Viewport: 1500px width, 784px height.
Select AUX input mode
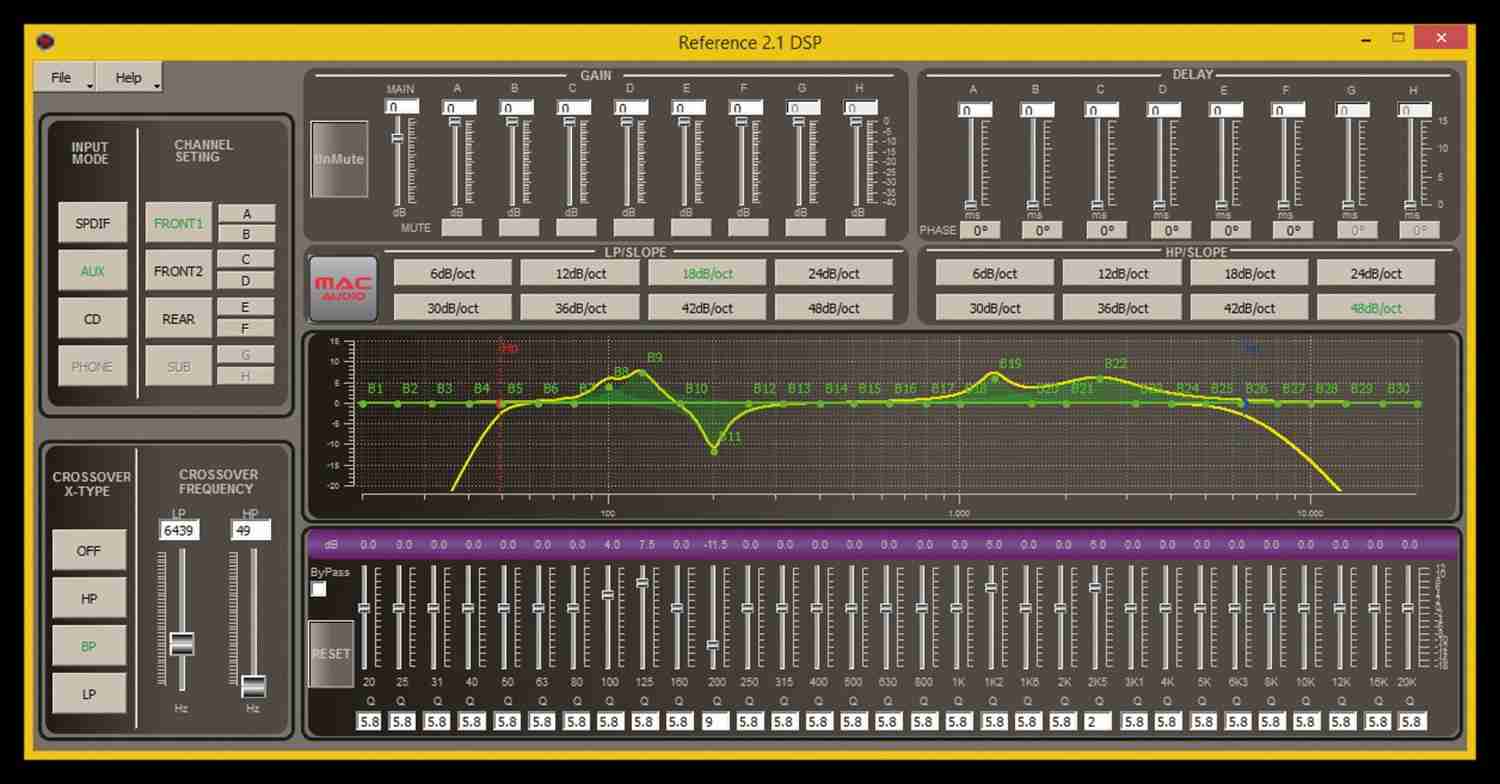[x=93, y=271]
